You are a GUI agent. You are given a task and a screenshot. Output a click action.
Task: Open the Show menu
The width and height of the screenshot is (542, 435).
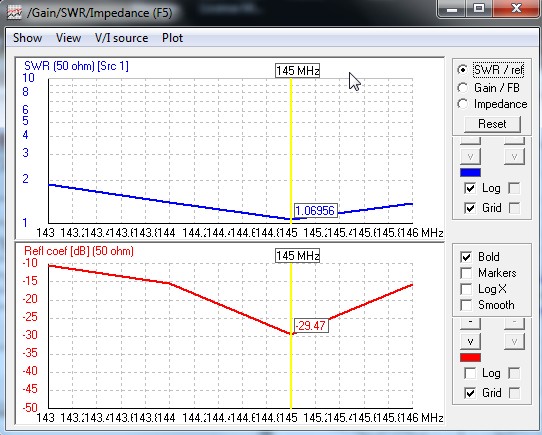(x=28, y=38)
